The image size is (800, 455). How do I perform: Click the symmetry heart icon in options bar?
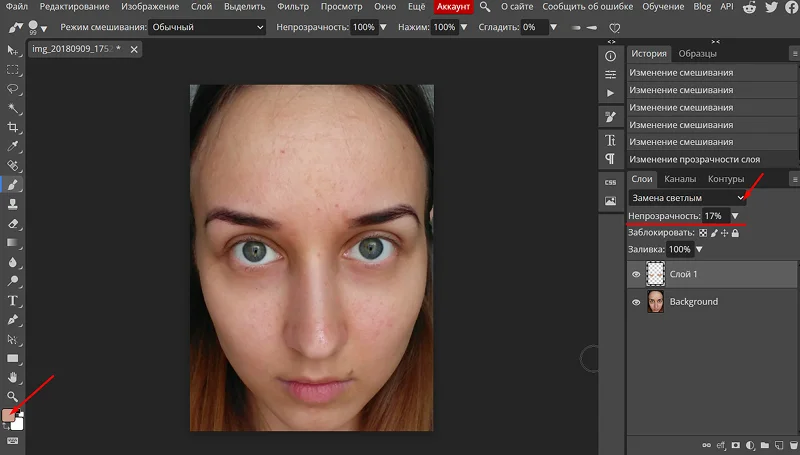click(x=615, y=28)
